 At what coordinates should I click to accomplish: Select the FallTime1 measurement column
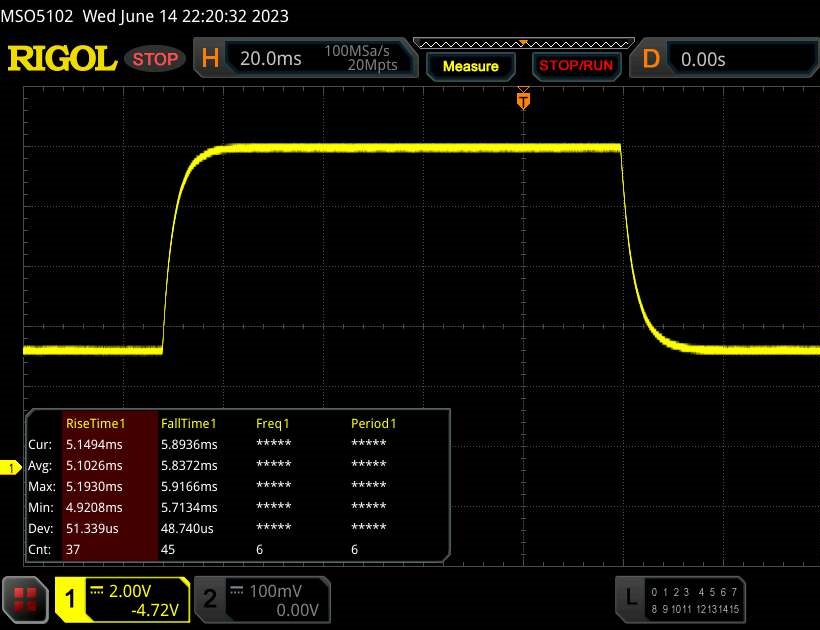pyautogui.click(x=189, y=424)
